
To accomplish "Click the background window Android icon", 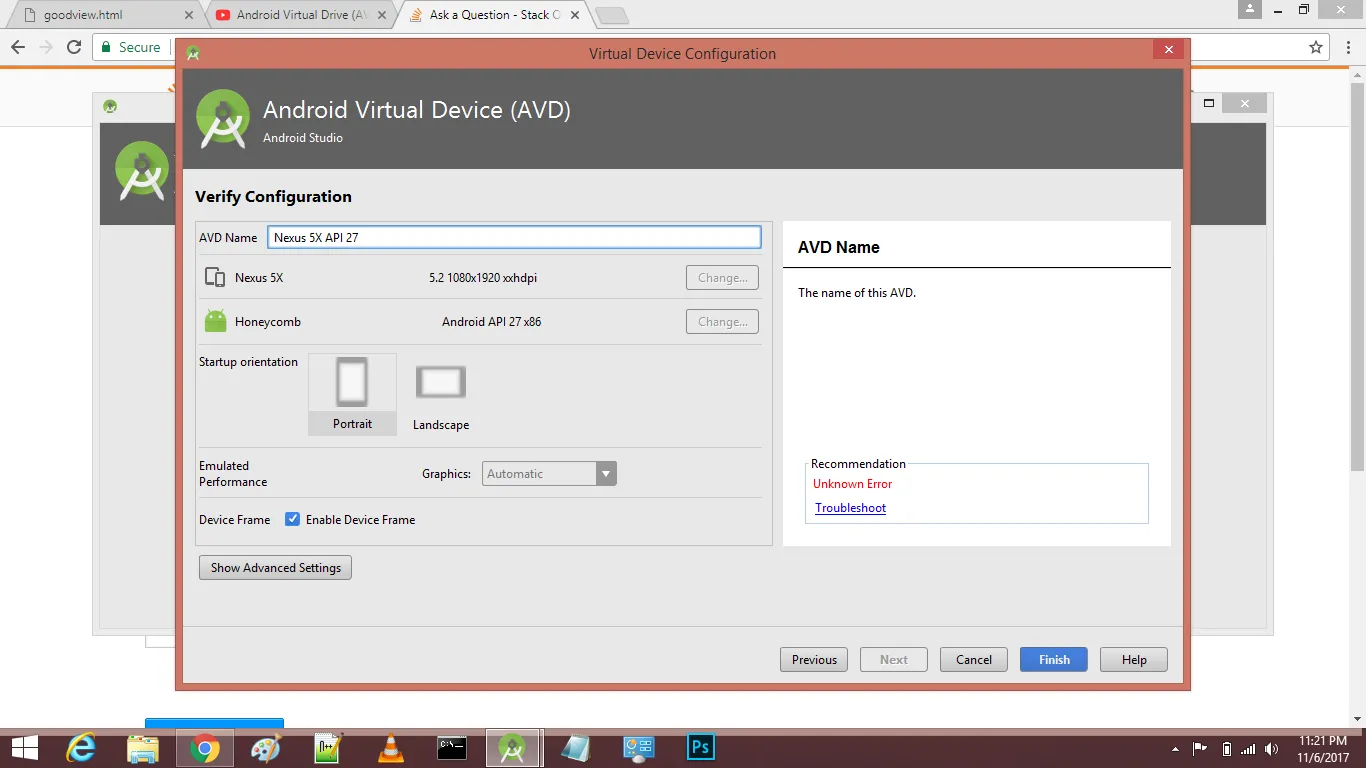I will (x=110, y=106).
